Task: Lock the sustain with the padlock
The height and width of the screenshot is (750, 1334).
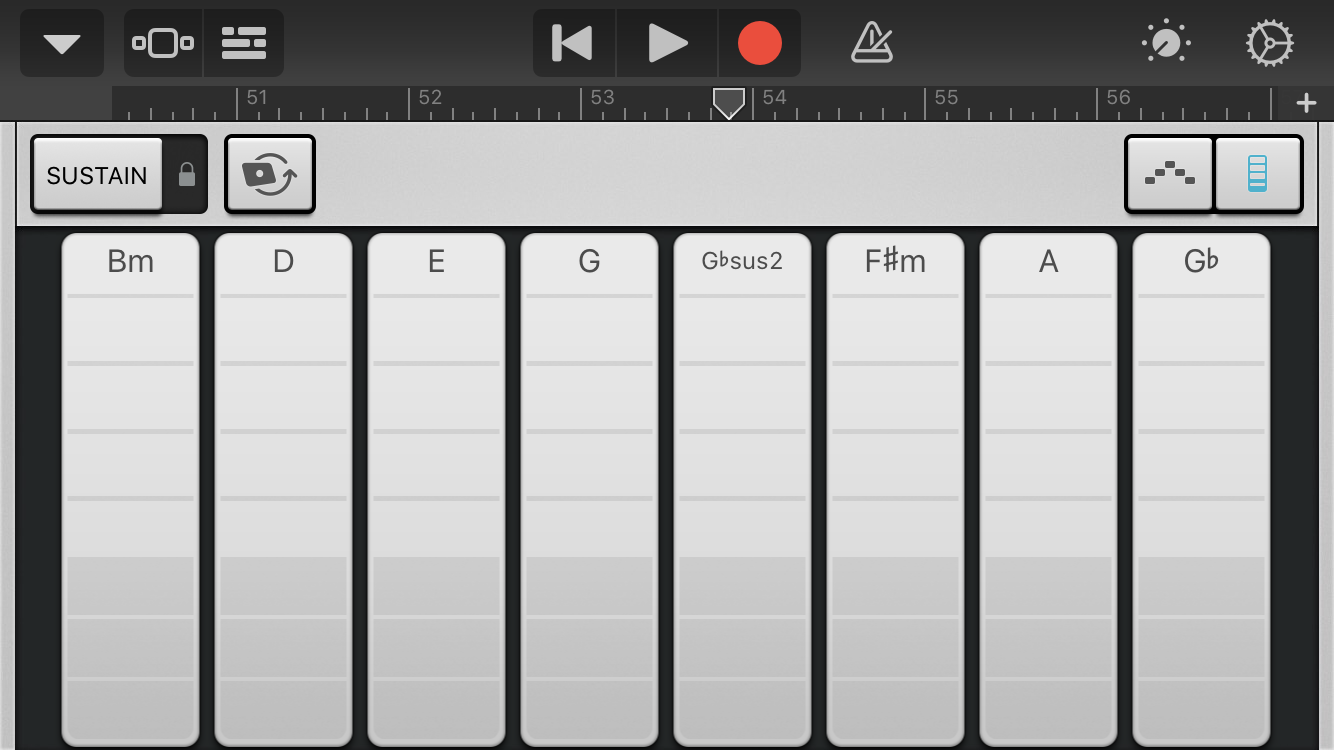Action: 187,175
